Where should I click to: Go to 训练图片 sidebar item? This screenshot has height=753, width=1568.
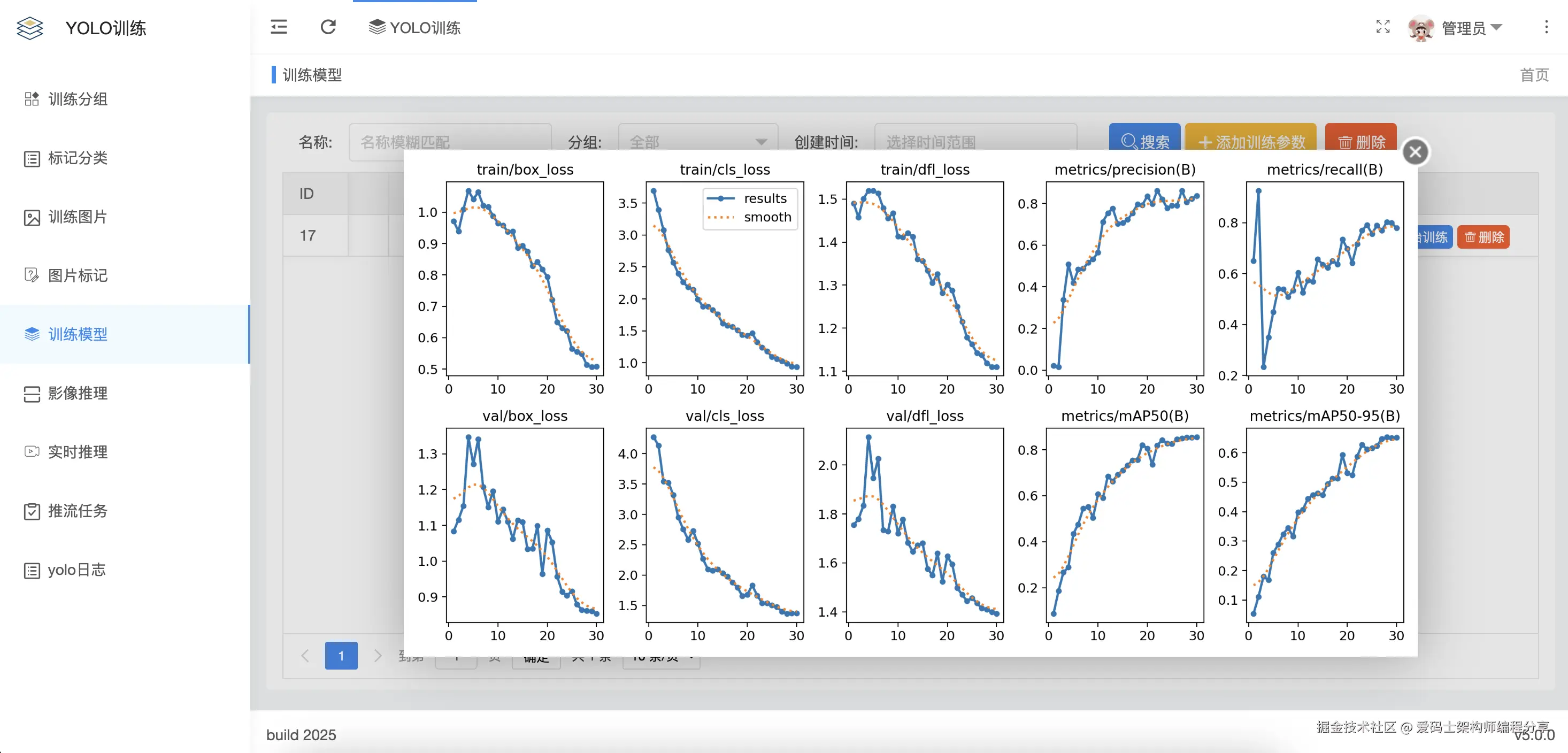[x=78, y=217]
